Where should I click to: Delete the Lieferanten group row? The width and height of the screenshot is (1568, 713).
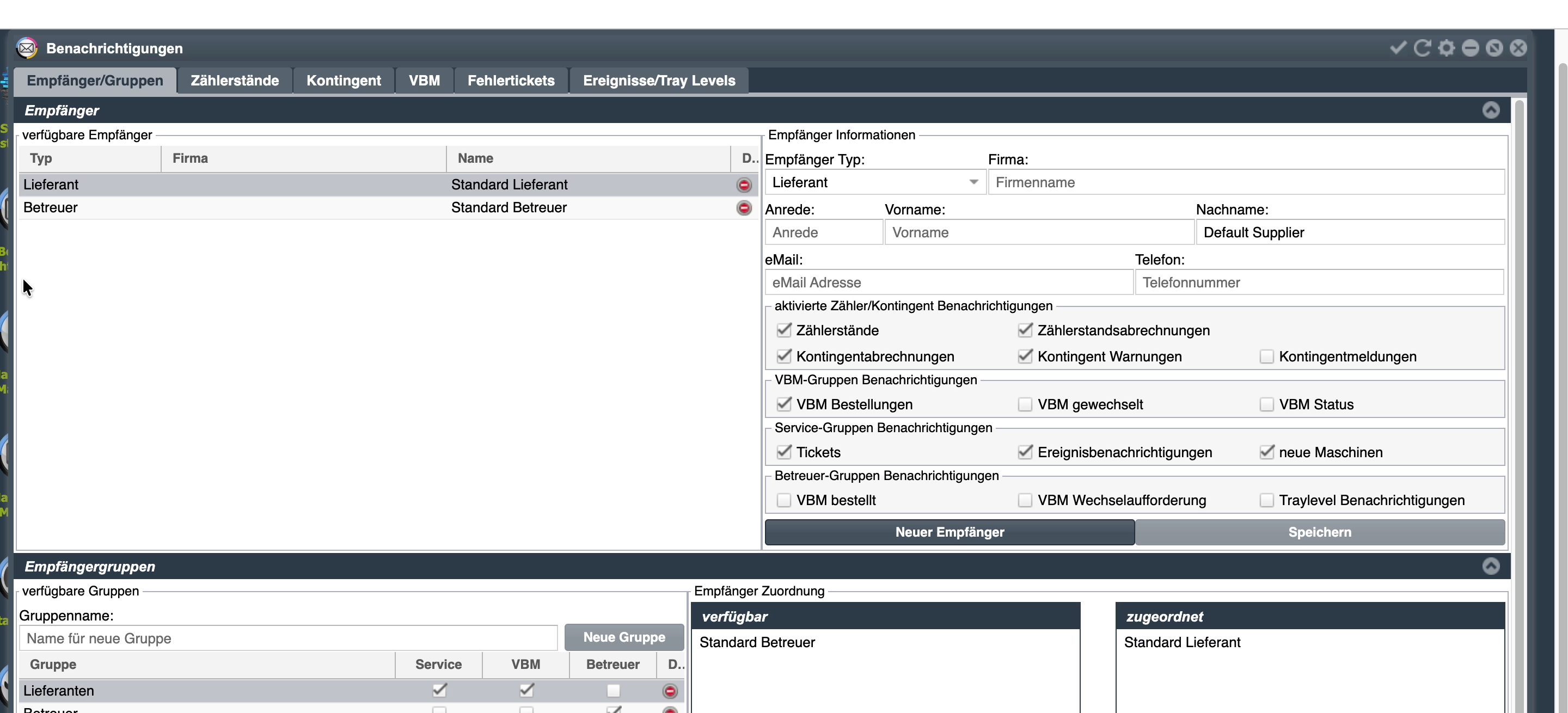670,691
